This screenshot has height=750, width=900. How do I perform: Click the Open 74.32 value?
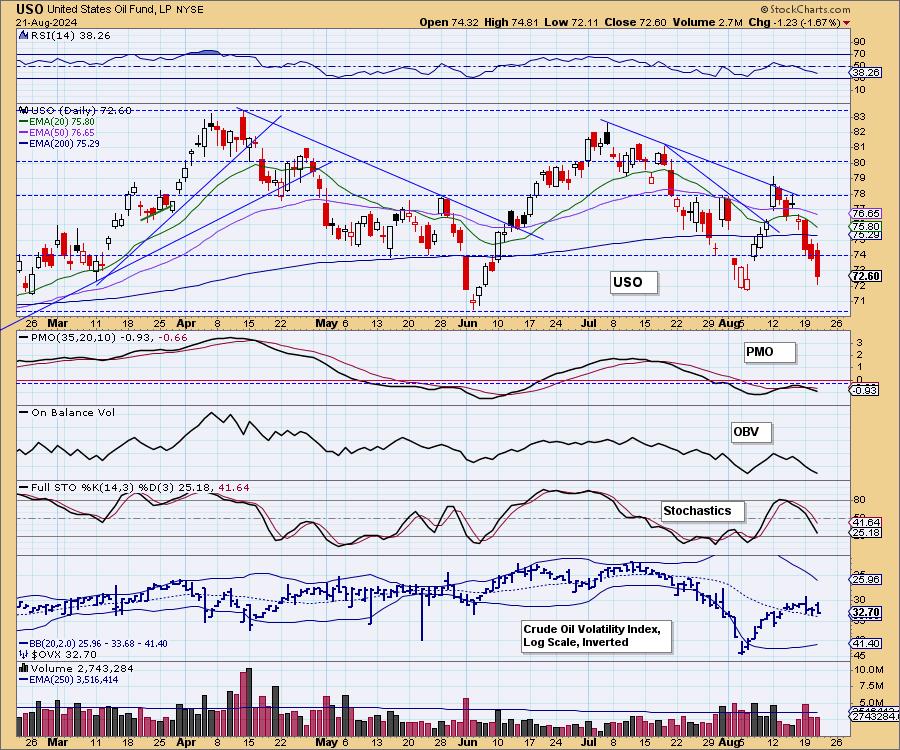point(449,22)
